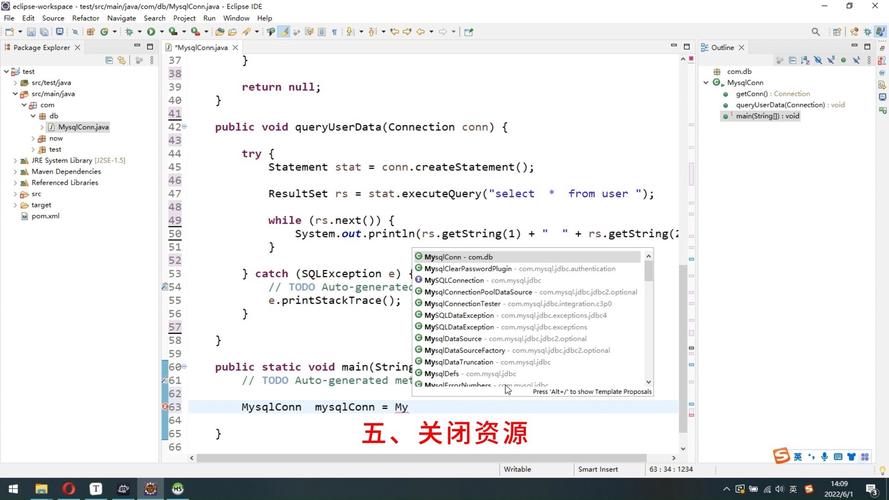Image resolution: width=889 pixels, height=500 pixels.
Task: Open Windows Start menu
Action: [x=13, y=489]
